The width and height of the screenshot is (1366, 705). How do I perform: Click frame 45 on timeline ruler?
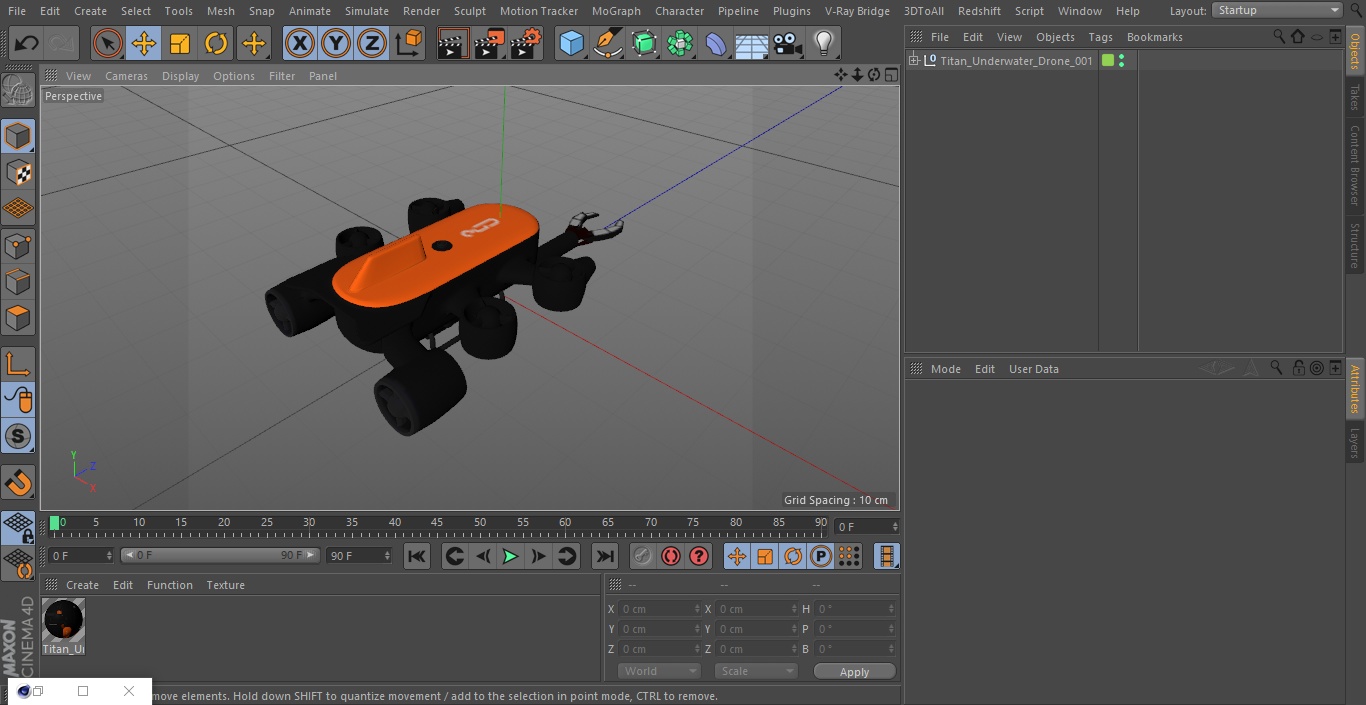click(x=437, y=522)
